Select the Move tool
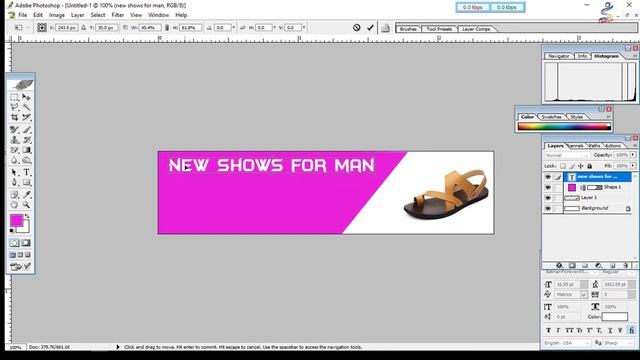640x360 pixels. point(27,97)
